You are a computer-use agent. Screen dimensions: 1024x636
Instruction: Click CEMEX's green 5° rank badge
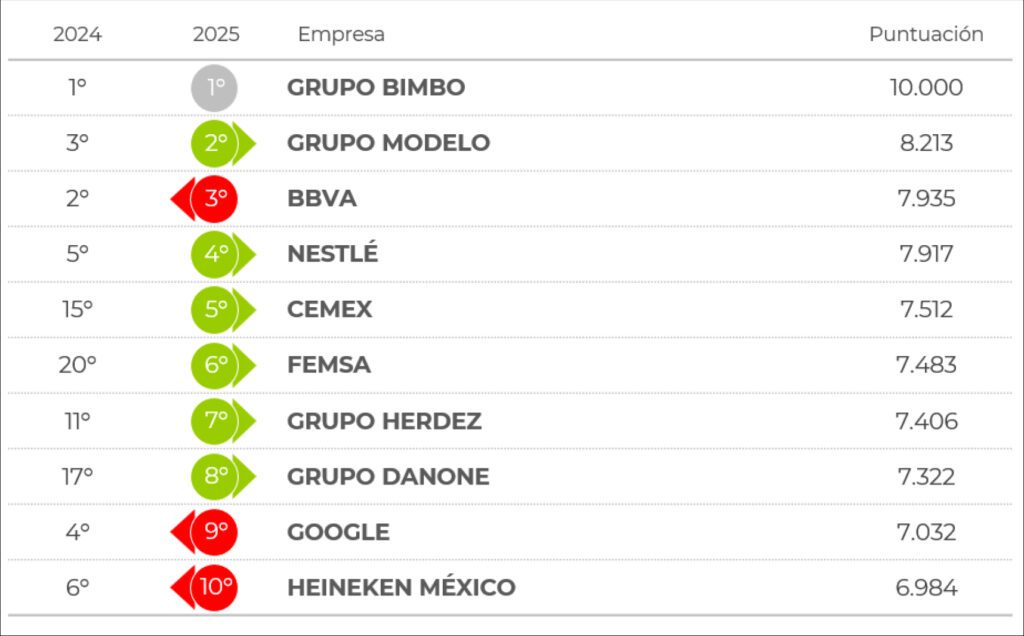(217, 310)
